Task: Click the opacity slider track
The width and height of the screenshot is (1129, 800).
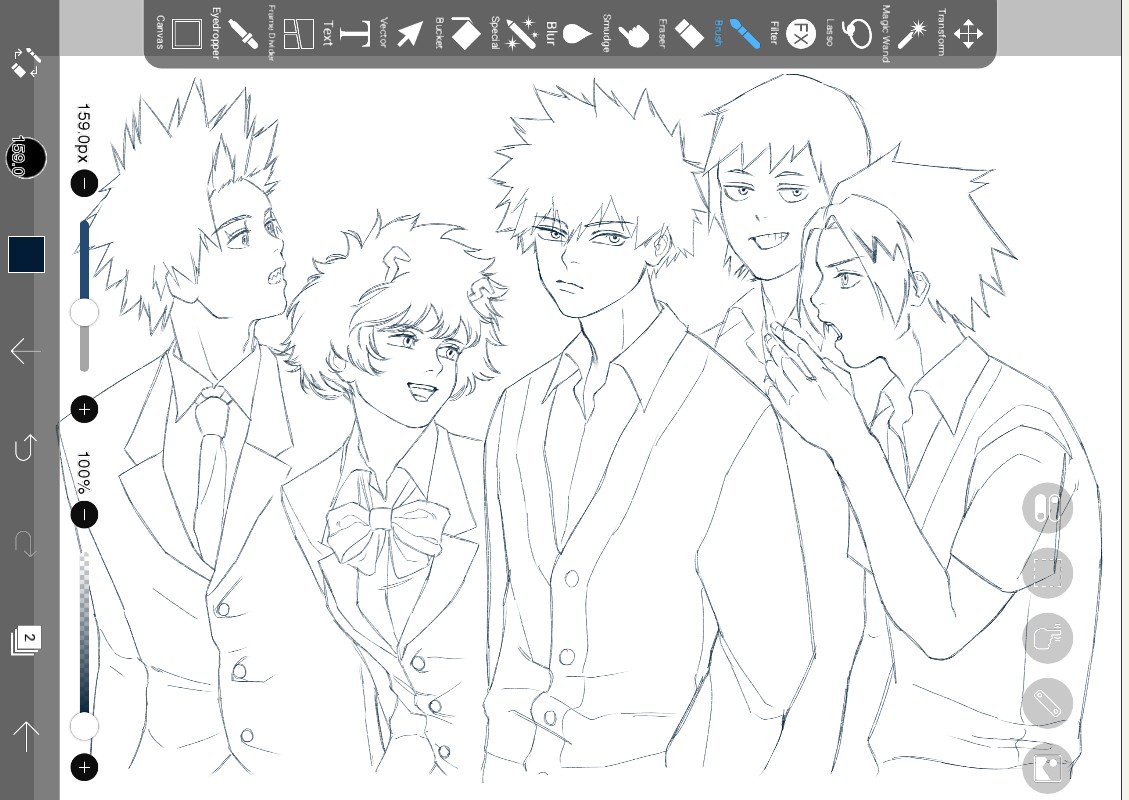Action: pyautogui.click(x=84, y=641)
